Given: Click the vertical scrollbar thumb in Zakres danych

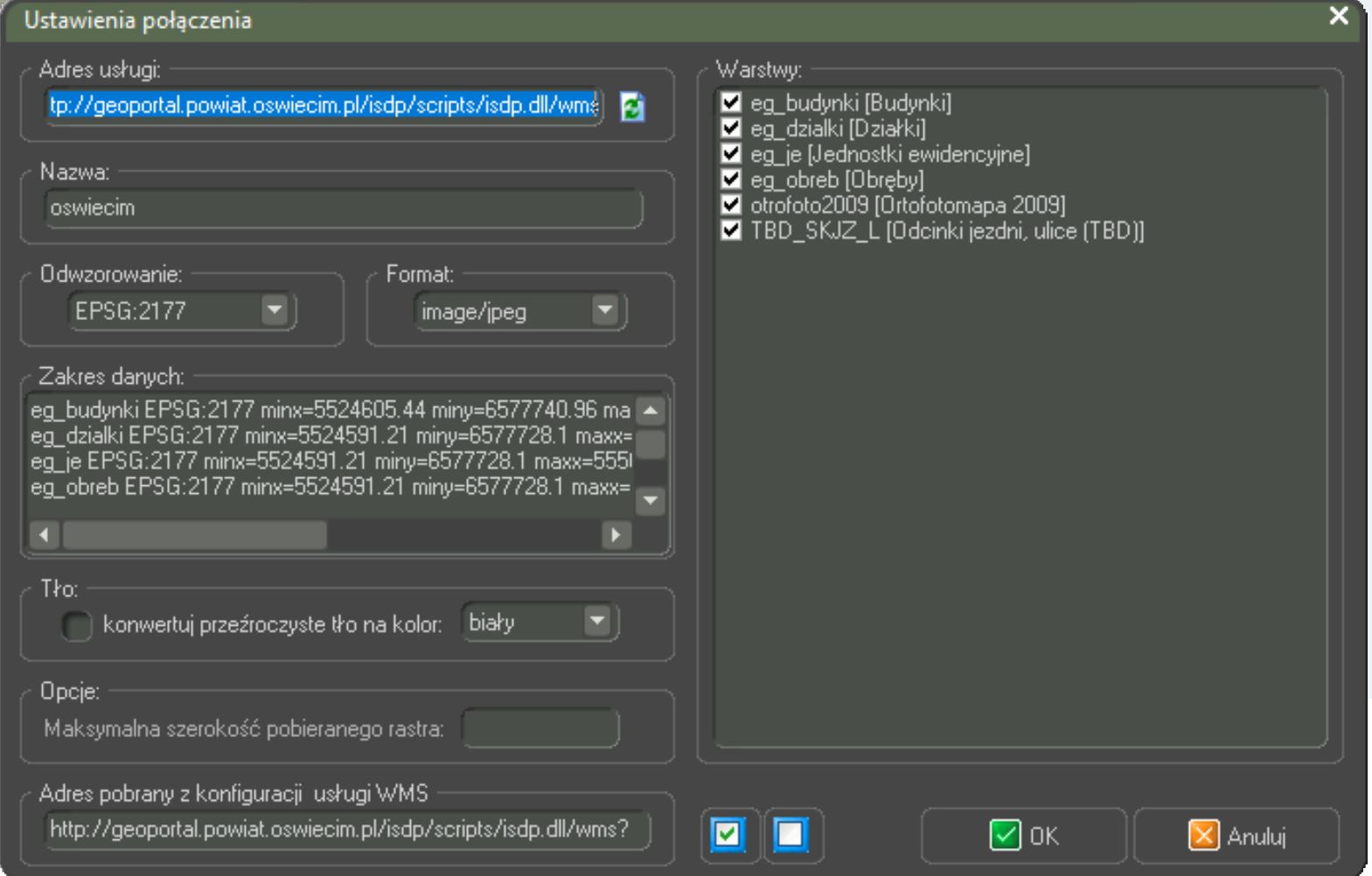Looking at the screenshot, I should [651, 442].
